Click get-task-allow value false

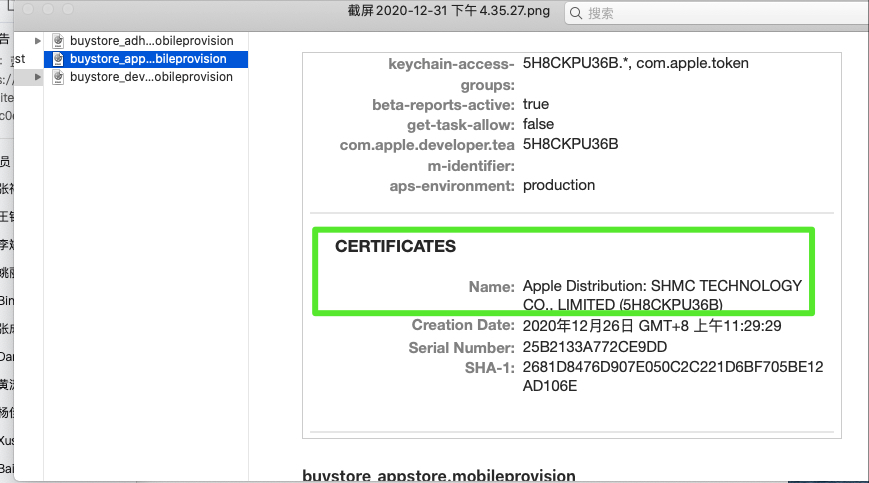pyautogui.click(x=538, y=124)
